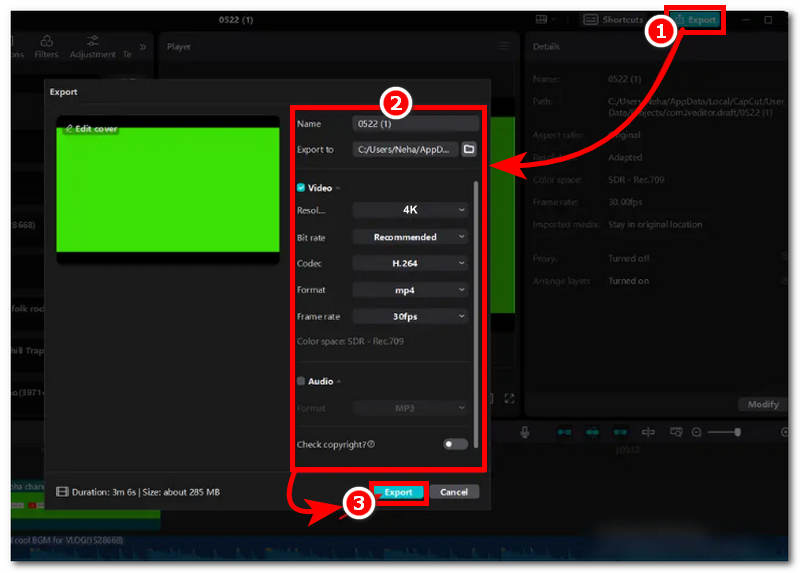Image resolution: width=800 pixels, height=573 pixels.
Task: Open the Bit rate dropdown
Action: click(411, 237)
